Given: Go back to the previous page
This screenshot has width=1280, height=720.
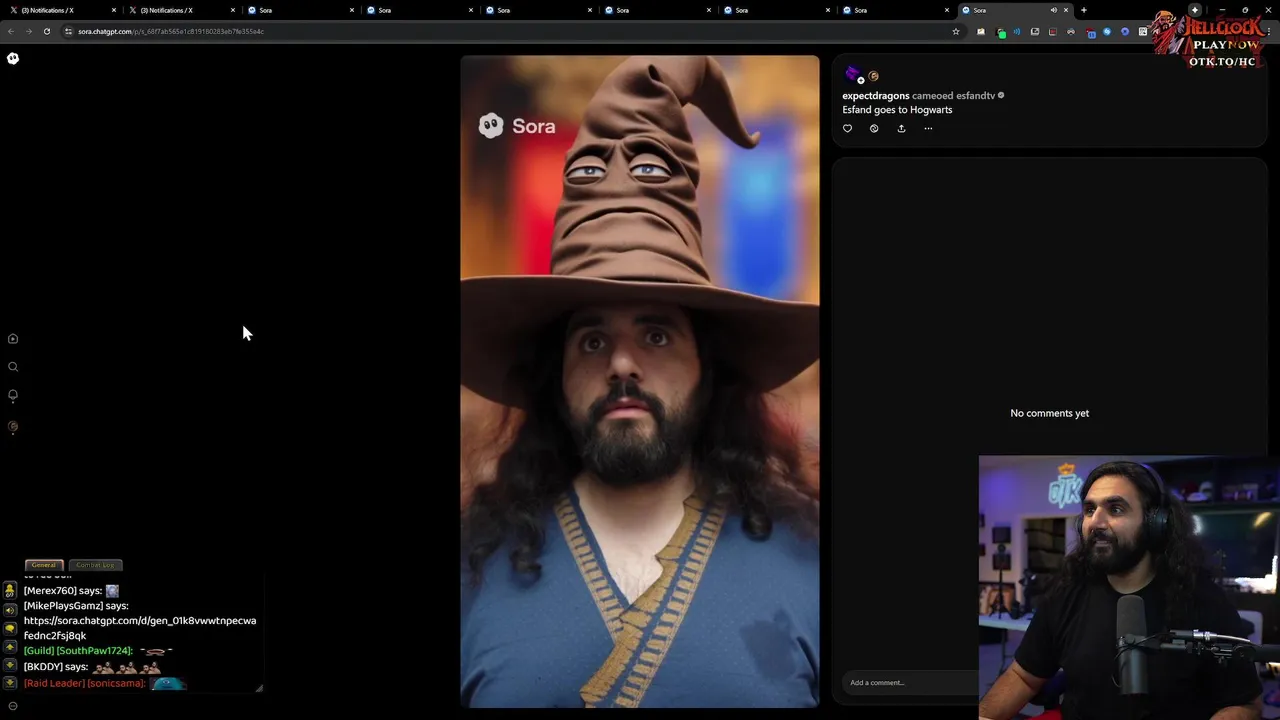Looking at the screenshot, I should 11,31.
